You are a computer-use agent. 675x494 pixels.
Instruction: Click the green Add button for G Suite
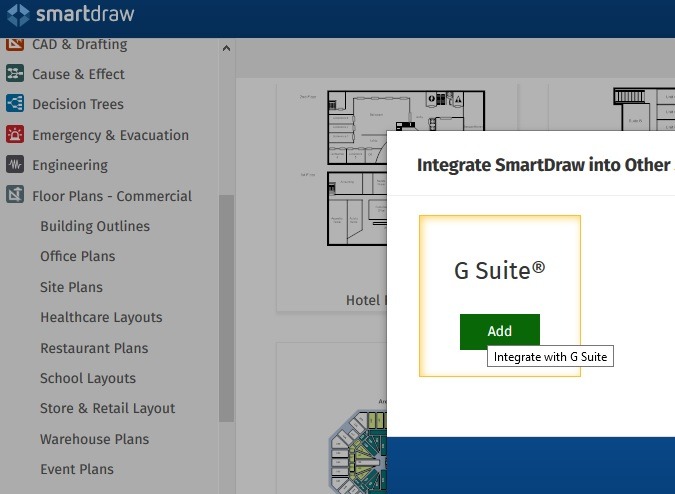click(500, 332)
